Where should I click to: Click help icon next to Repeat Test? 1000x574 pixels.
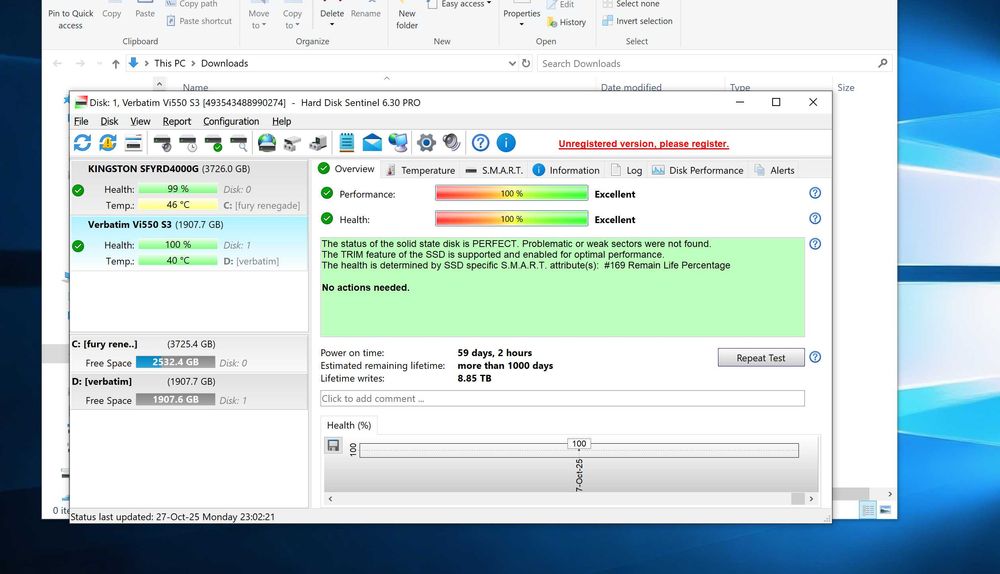point(815,357)
